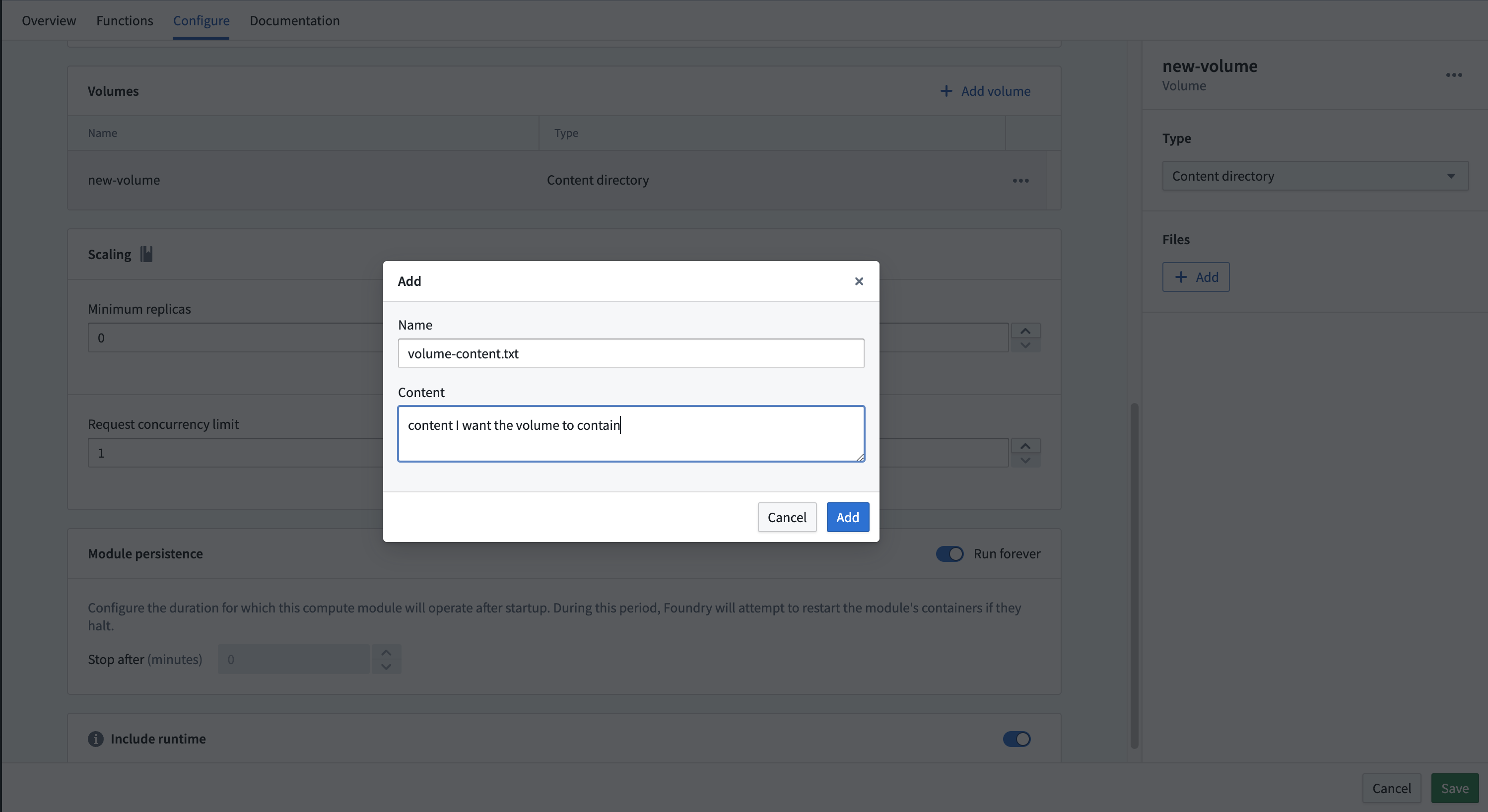Decrease Stop after minutes with down arrow
Viewport: 1488px width, 812px height.
tap(386, 668)
